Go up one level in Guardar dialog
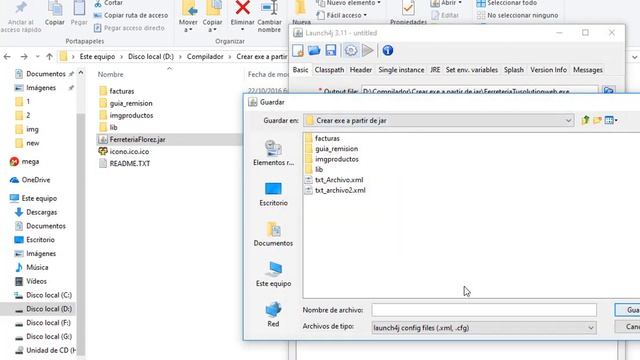Screen dimensions: 640x360 tap(586, 120)
